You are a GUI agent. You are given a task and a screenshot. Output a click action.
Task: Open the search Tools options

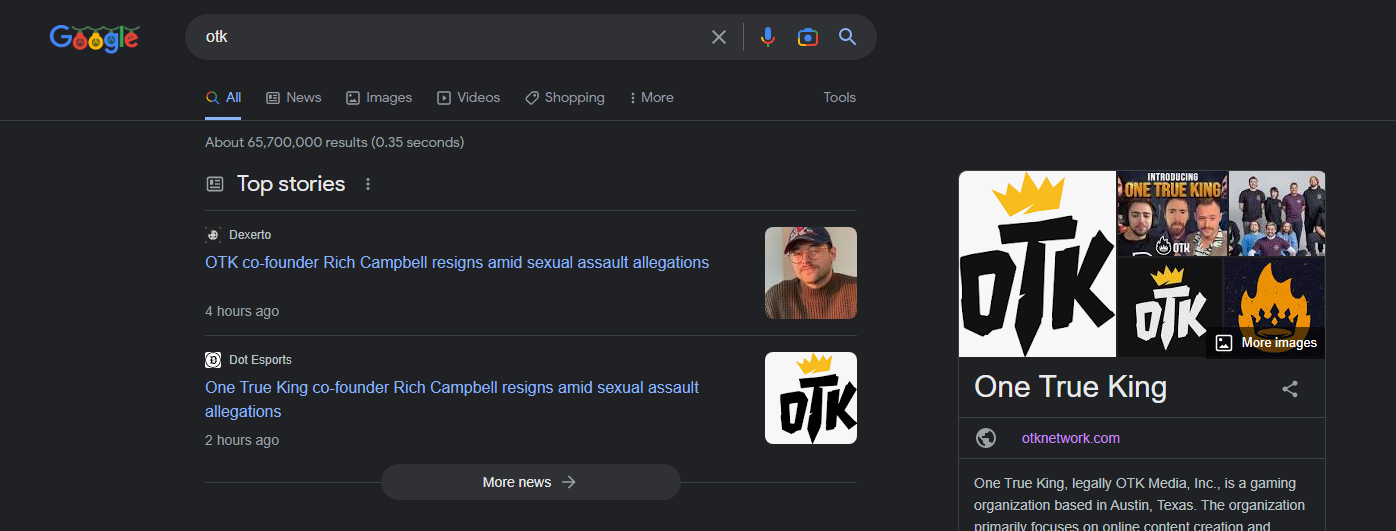(840, 97)
